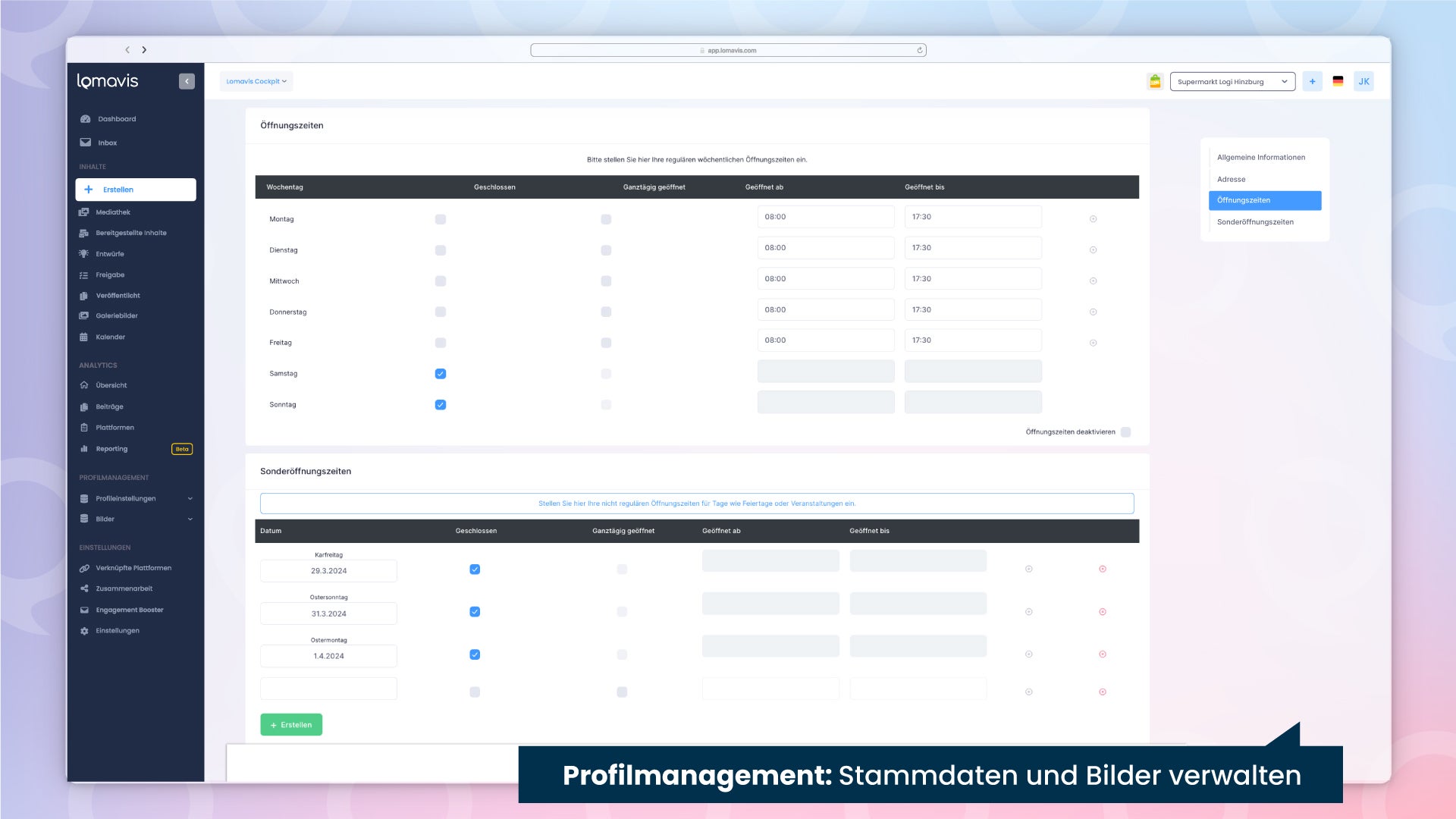Open the Supermarkt Logi Hinzburg dropdown
Viewport: 1456px width, 819px height.
click(1232, 82)
